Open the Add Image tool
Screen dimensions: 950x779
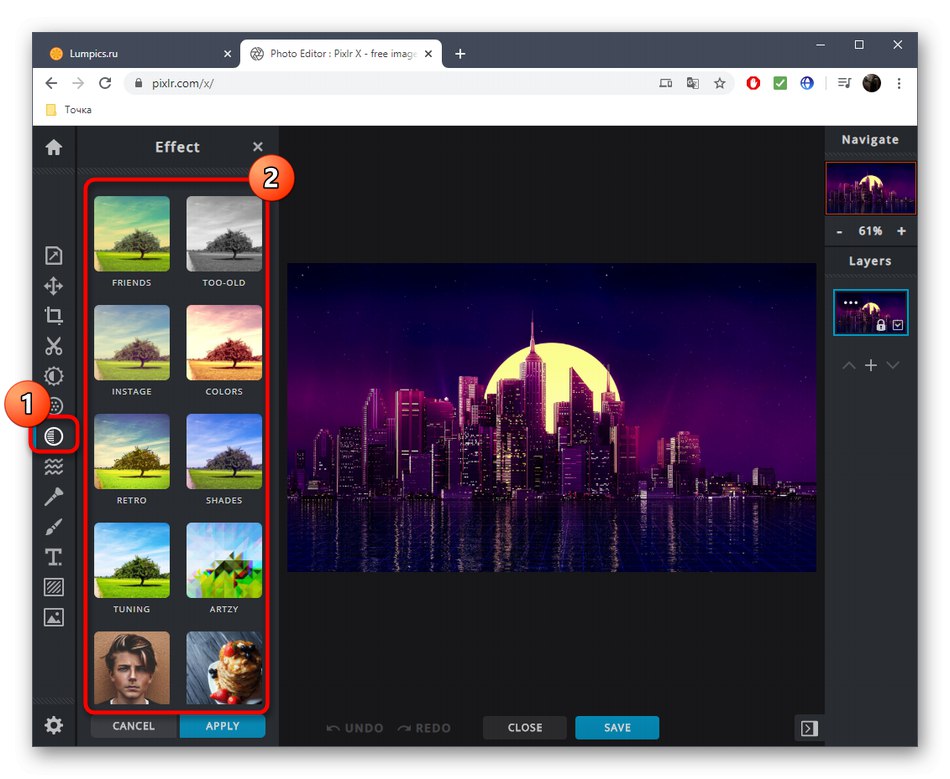click(54, 616)
